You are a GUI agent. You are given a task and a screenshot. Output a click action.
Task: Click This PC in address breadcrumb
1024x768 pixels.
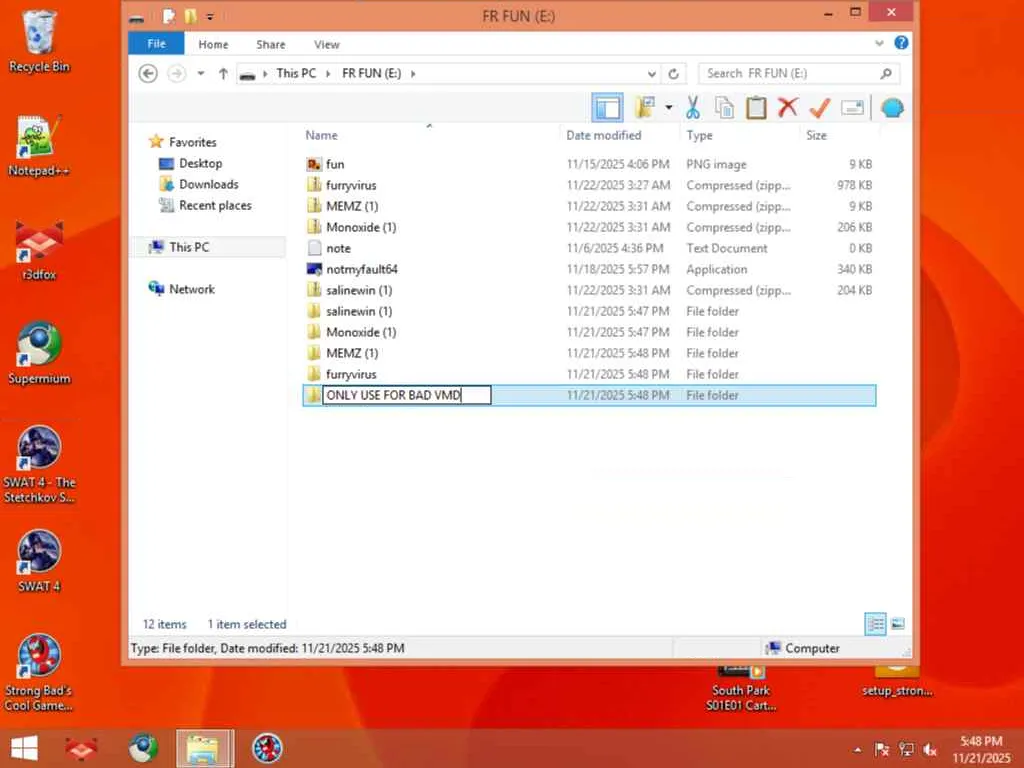tap(296, 74)
